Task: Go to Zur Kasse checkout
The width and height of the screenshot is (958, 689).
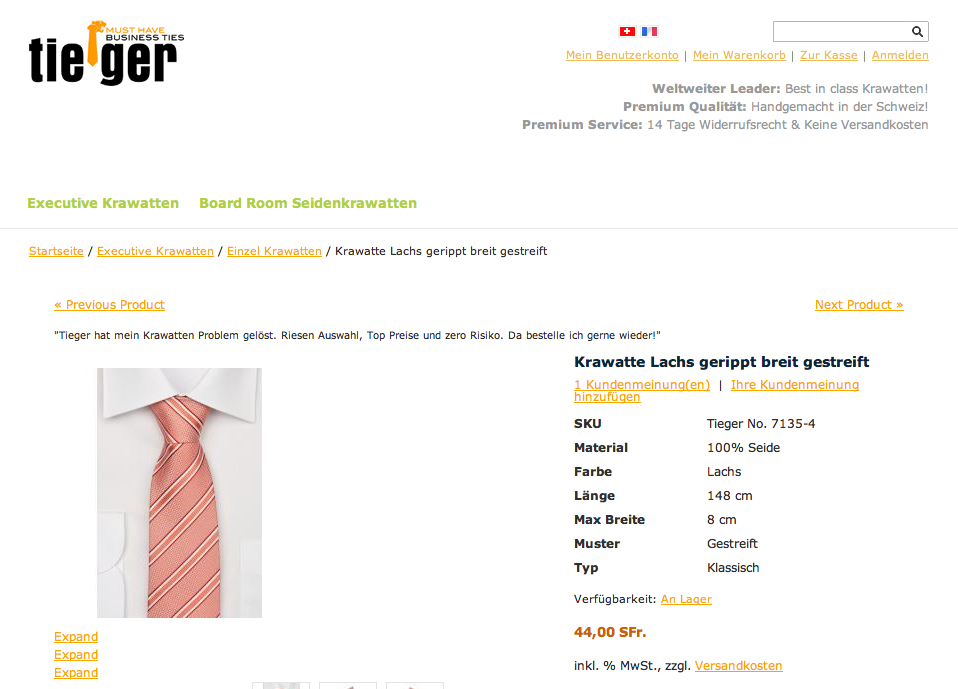Action: pyautogui.click(x=828, y=55)
